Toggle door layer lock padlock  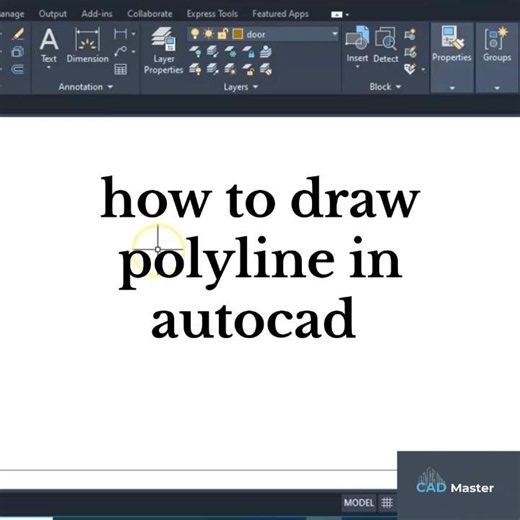tap(223, 34)
